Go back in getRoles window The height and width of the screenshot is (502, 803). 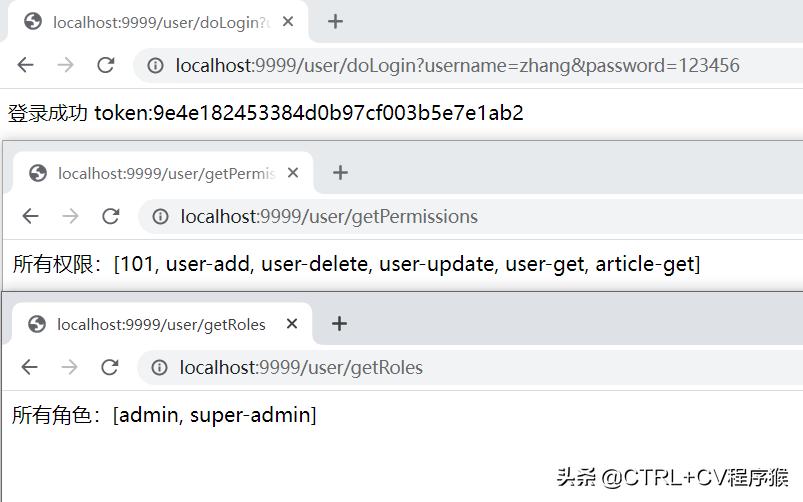[30, 367]
